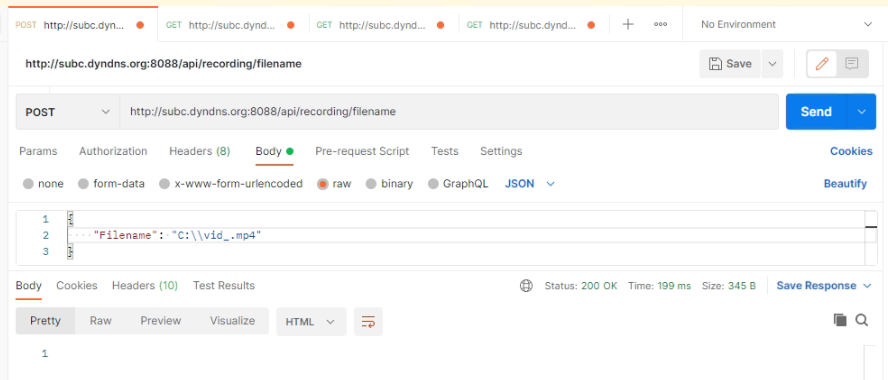Copy response with the copy icon
This screenshot has width=888, height=380.
pyautogui.click(x=840, y=320)
